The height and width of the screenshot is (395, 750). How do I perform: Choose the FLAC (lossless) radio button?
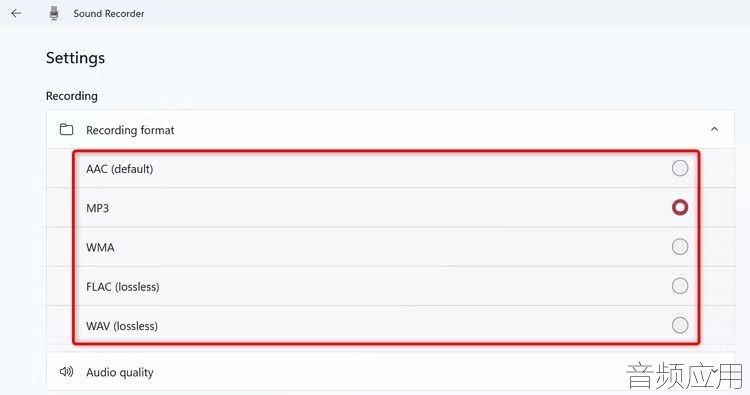tap(680, 286)
